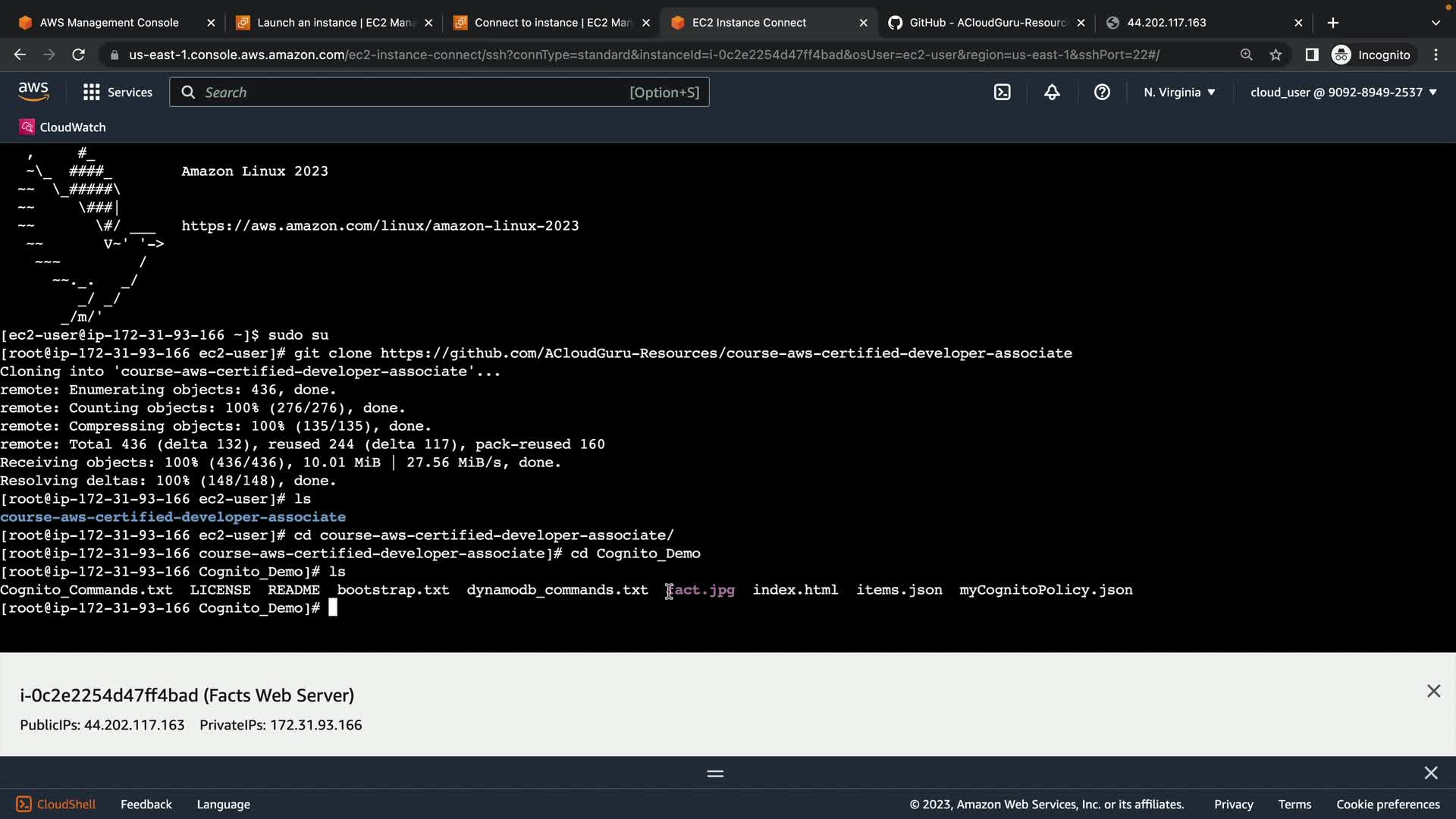
Task: Open CloudShell icon in top navigation bar
Action: [x=1002, y=93]
